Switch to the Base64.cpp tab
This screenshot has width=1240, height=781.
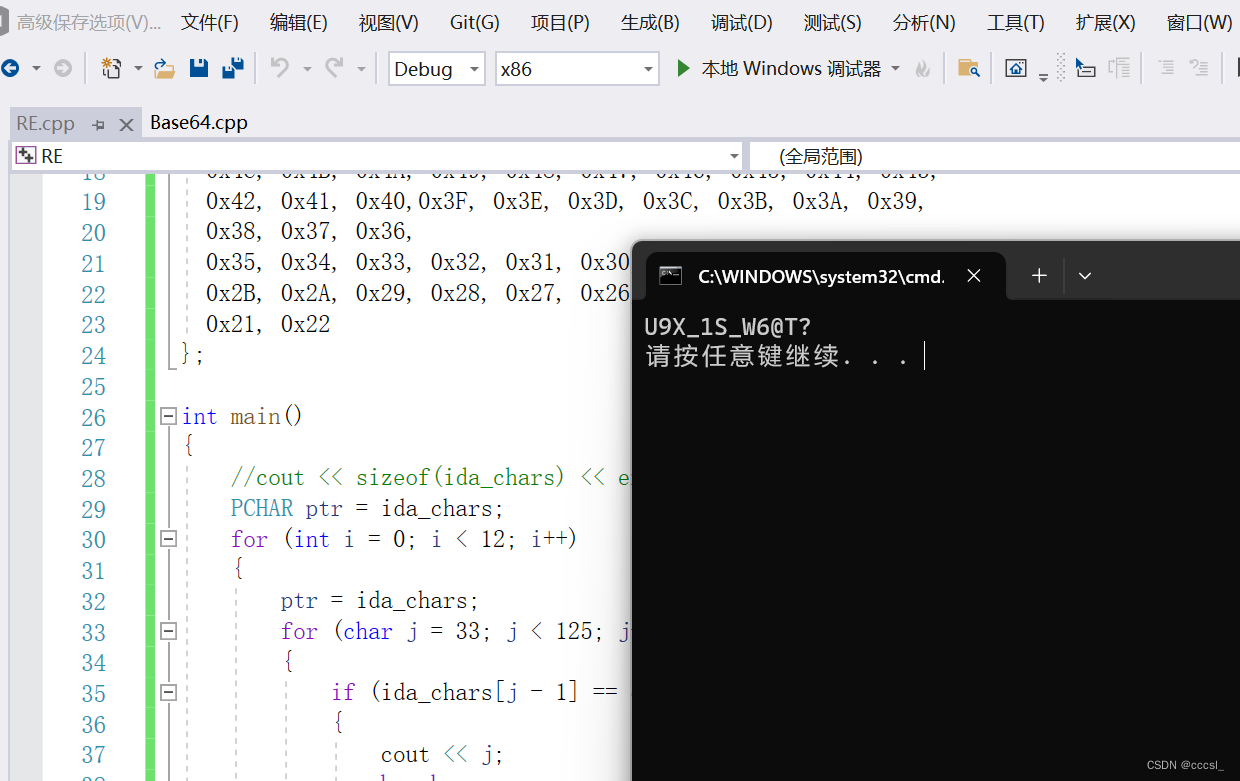(198, 123)
